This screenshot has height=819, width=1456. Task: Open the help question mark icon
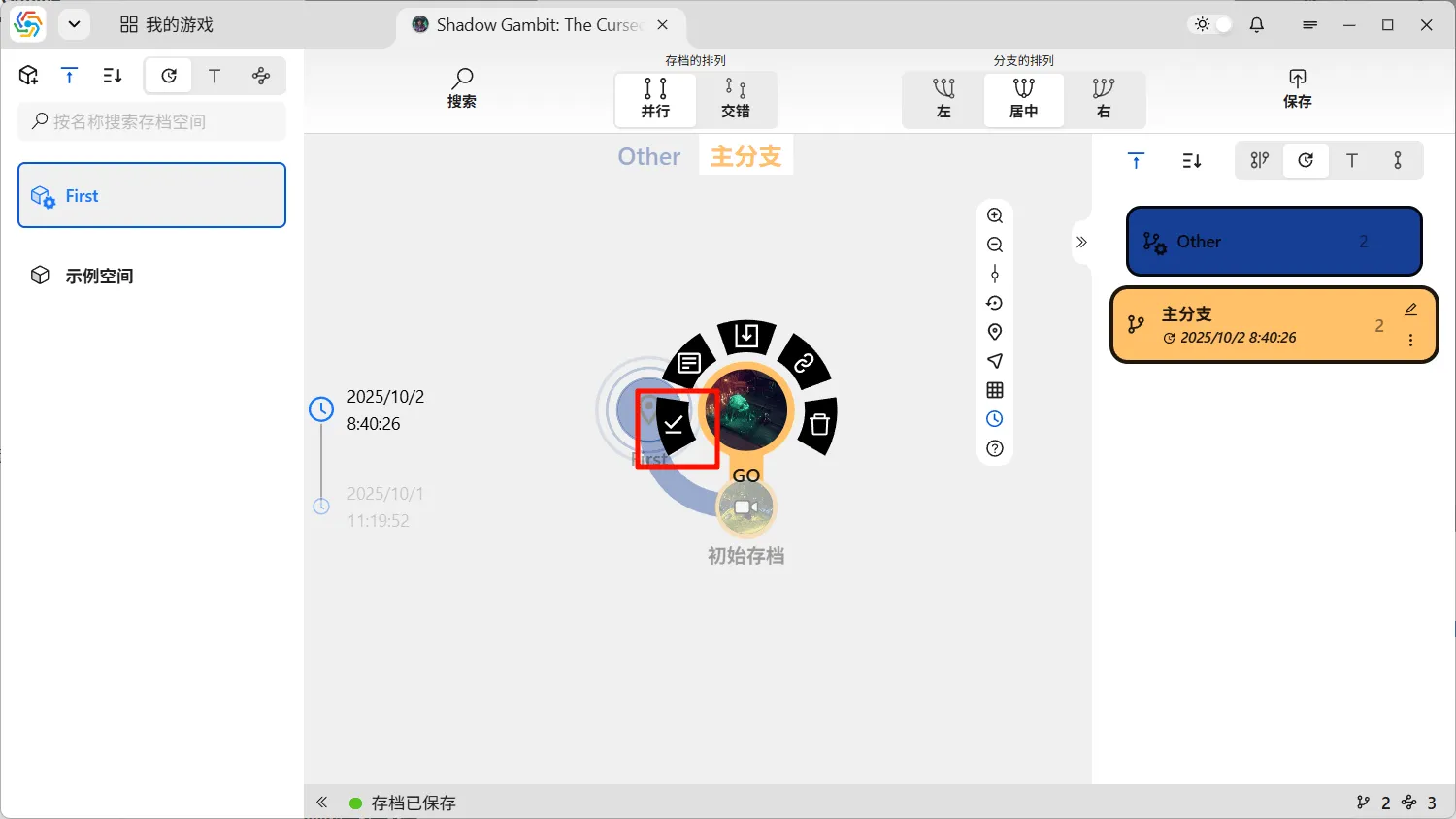pos(995,448)
